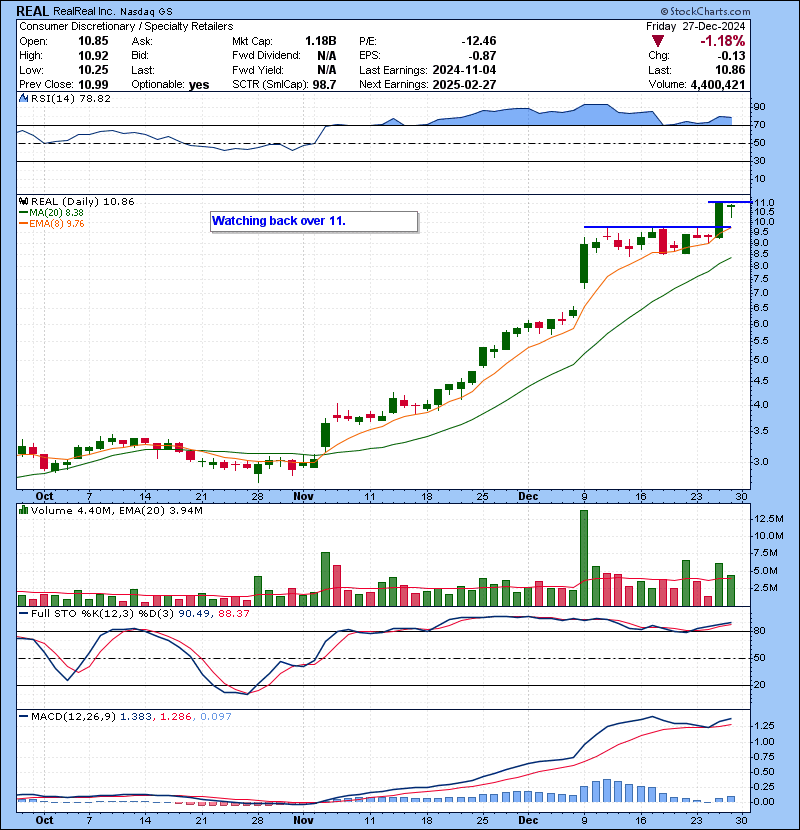Click the REAL (Daily) 10.86 chart label
This screenshot has height=830, width=800.
pos(83,202)
